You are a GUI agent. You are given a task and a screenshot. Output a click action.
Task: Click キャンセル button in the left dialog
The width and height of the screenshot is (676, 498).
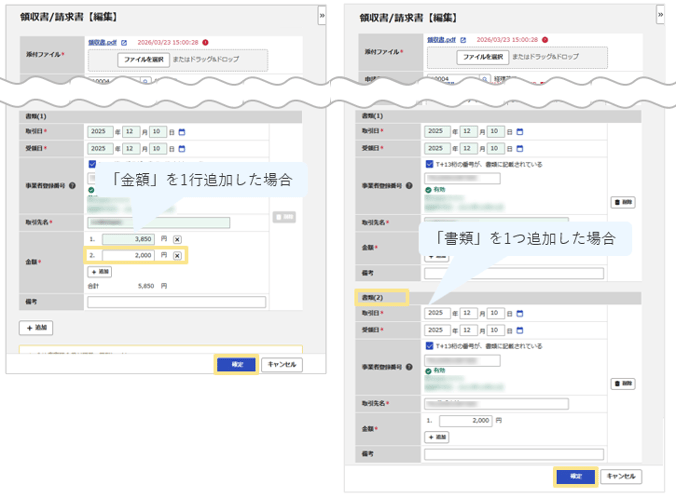click(282, 364)
